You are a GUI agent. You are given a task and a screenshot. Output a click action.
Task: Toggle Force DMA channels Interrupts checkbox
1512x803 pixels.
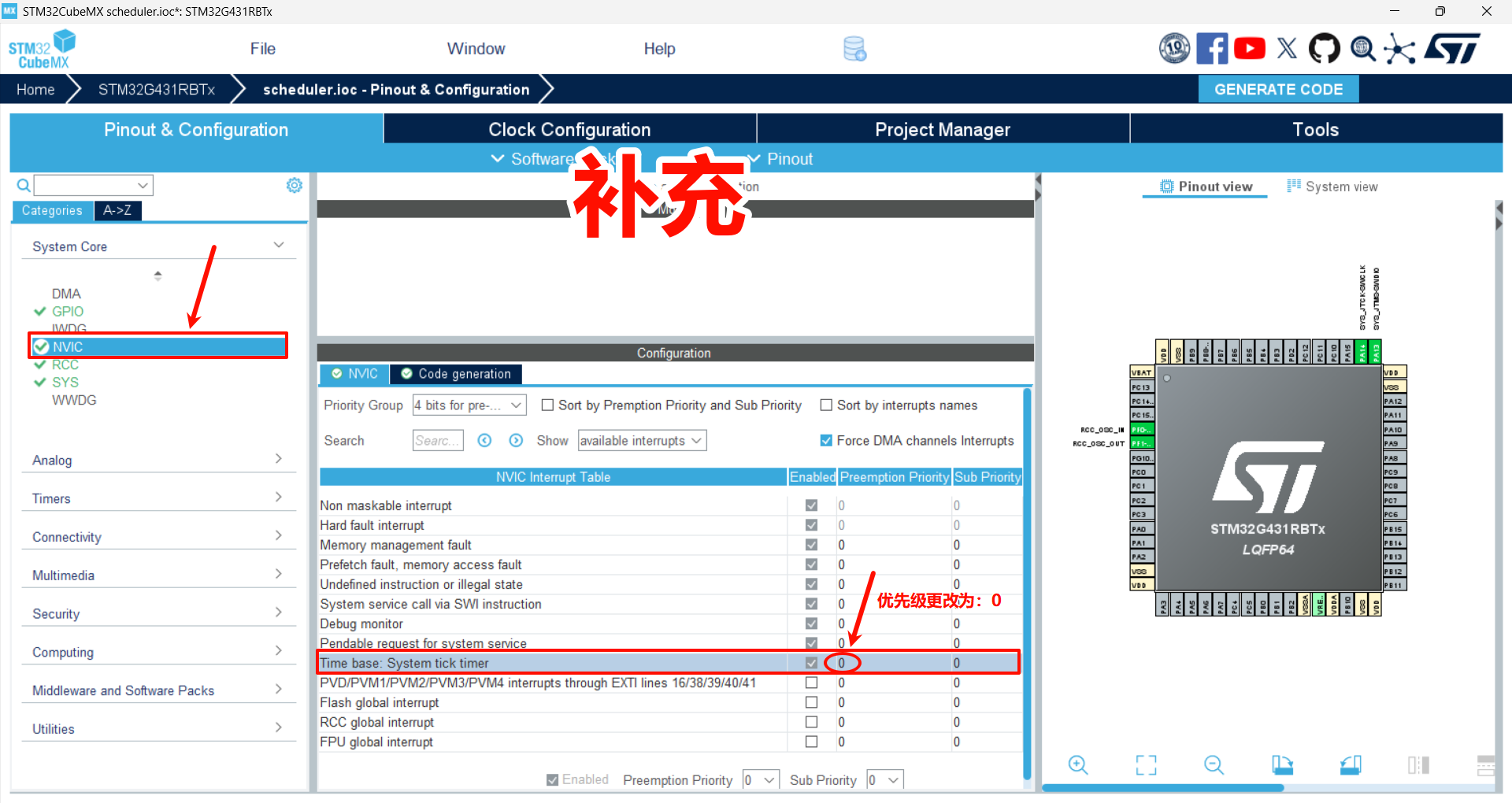[x=826, y=440]
